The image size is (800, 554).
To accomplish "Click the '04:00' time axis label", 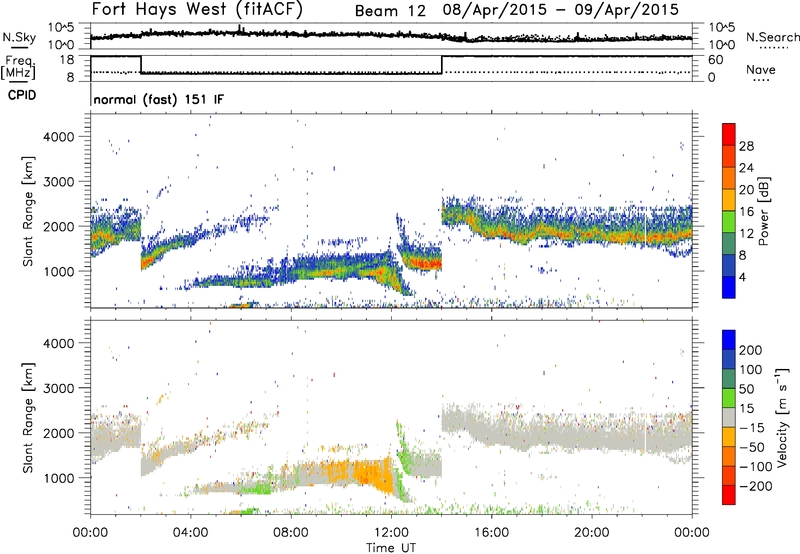I will (x=191, y=532).
